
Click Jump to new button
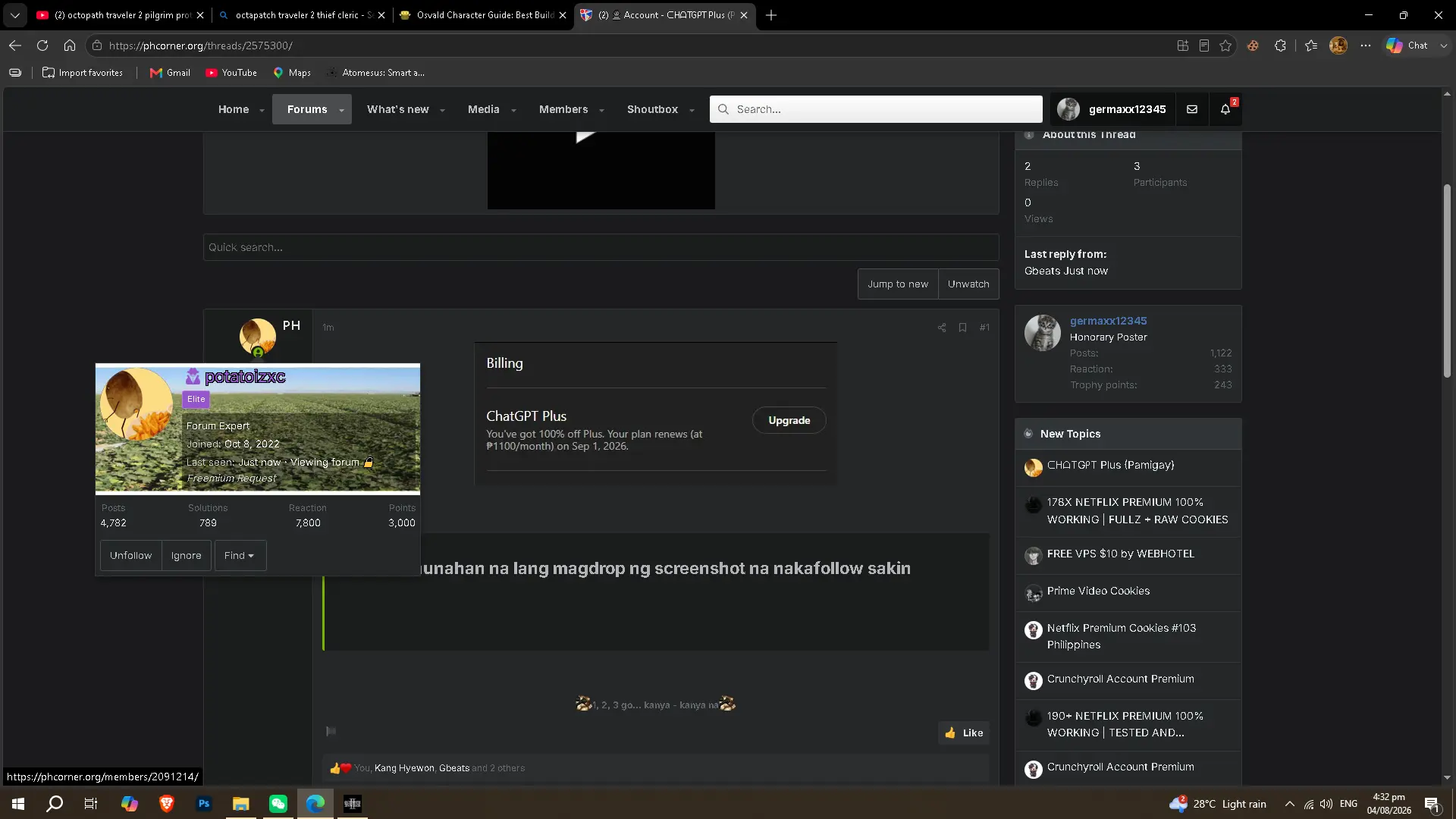(898, 284)
